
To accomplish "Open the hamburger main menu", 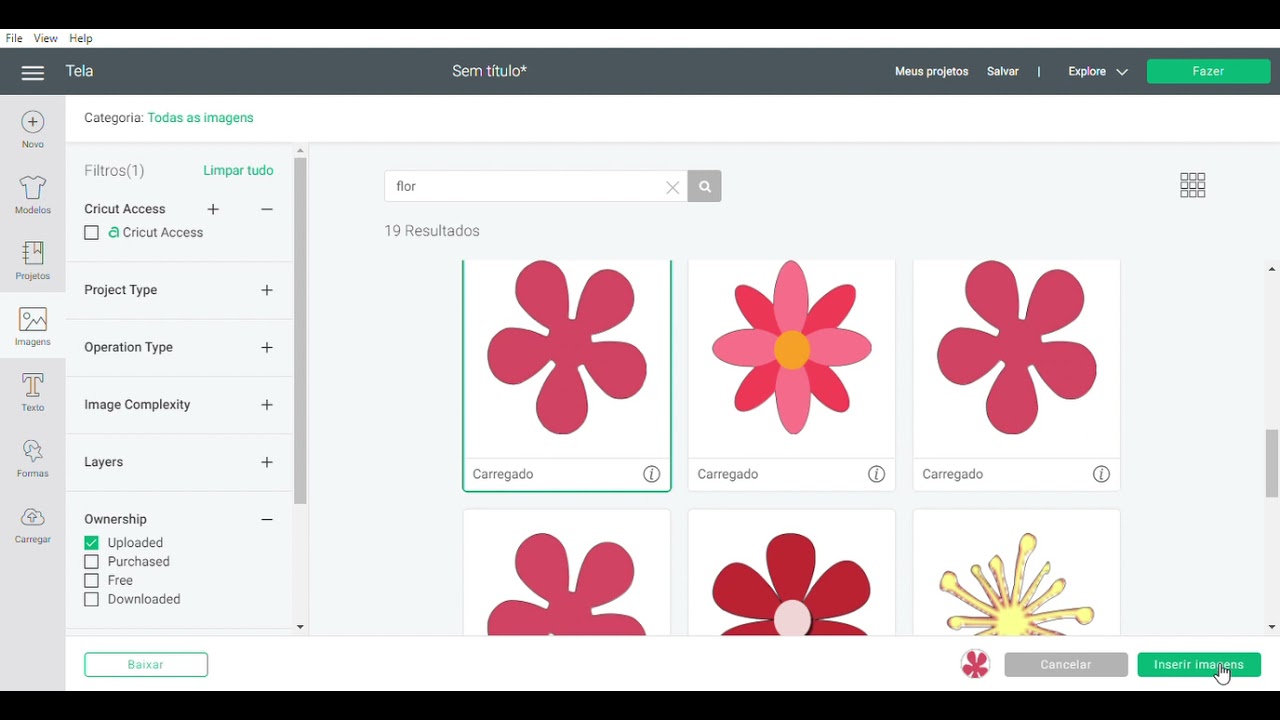I will tap(33, 72).
